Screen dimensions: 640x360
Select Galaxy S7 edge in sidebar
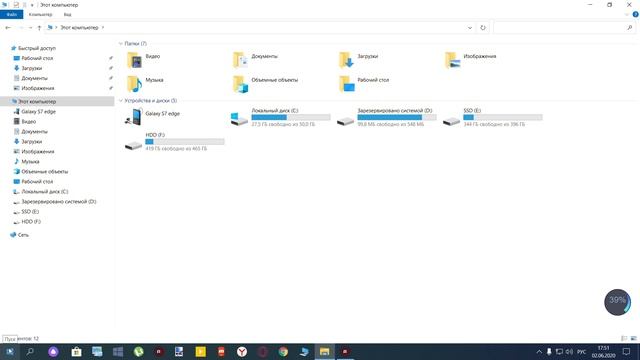tap(38, 111)
